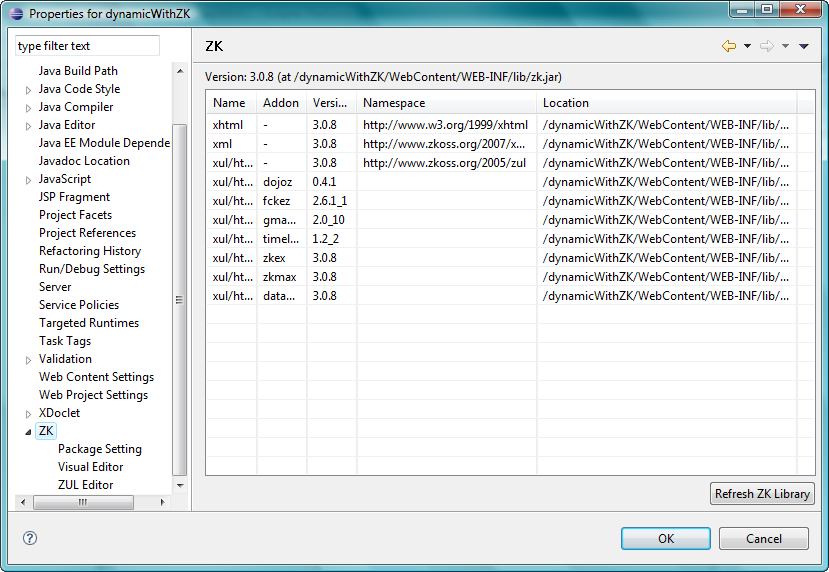Open JSP Fragment properties page
This screenshot has height=572, width=829.
[x=75, y=197]
